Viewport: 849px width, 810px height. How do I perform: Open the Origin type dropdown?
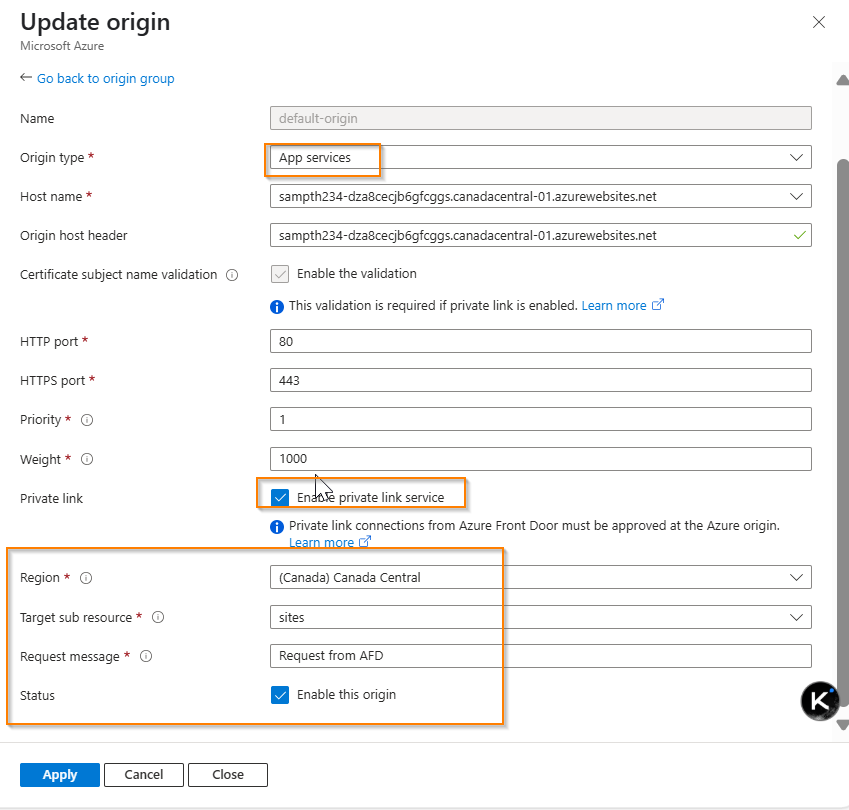[x=797, y=157]
